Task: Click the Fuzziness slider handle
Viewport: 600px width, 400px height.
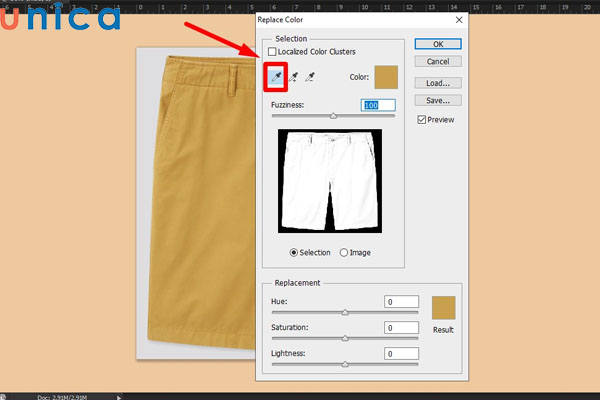Action: click(x=333, y=116)
